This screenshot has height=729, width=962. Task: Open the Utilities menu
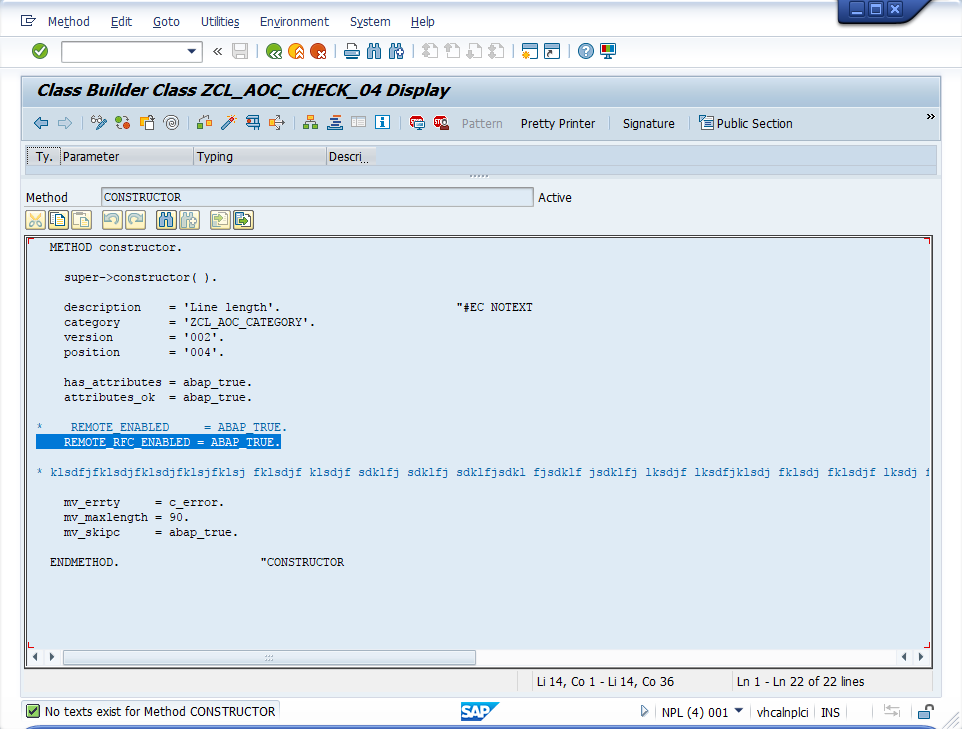tap(220, 21)
